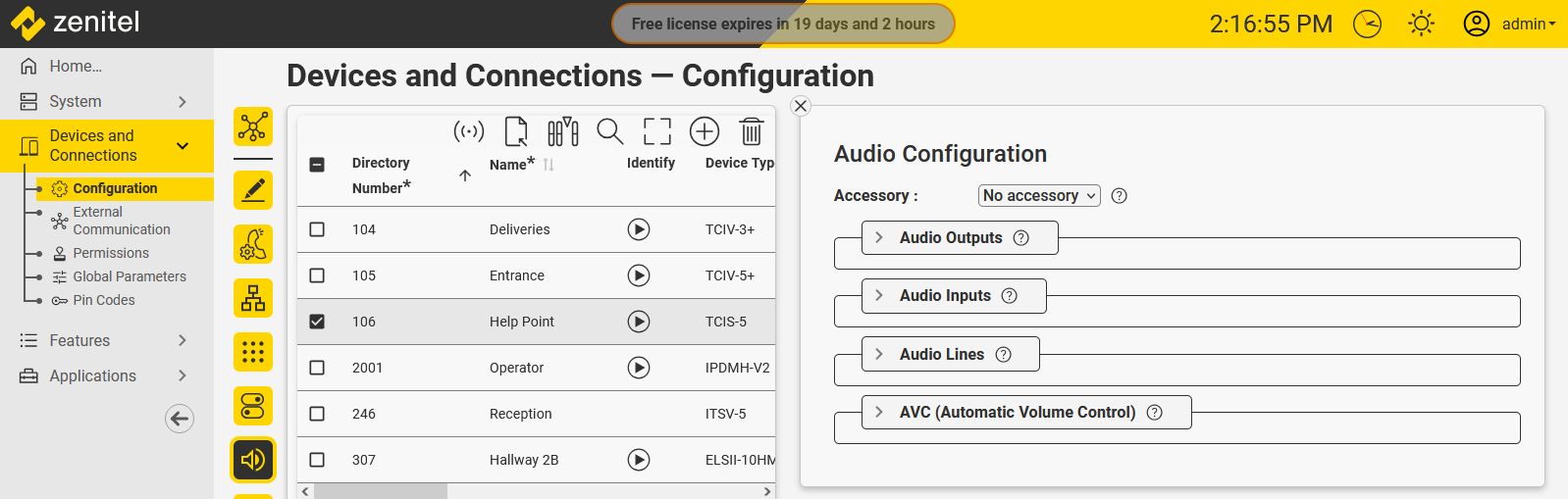1568x499 pixels.
Task: Open the audio speaker configuration icon
Action: (x=253, y=460)
